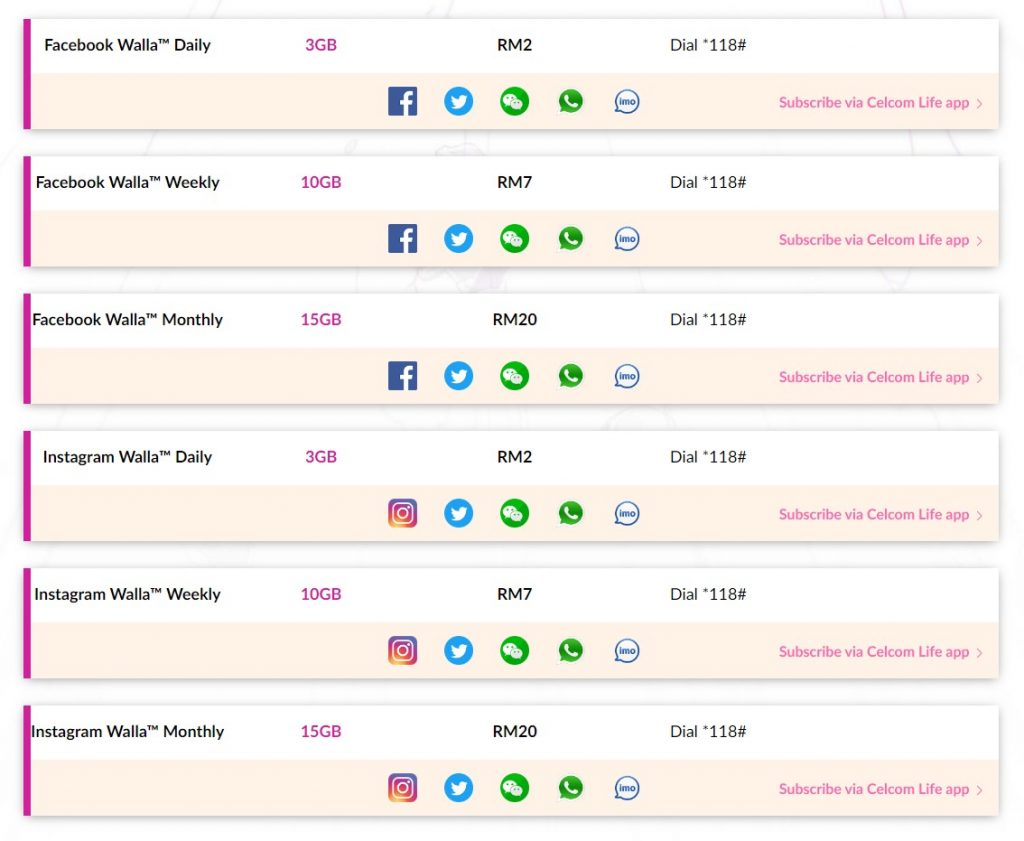Screen dimensions: 1024x841
Task: Click 3GB quota of Facebook Walla Daily
Action: click(x=321, y=45)
